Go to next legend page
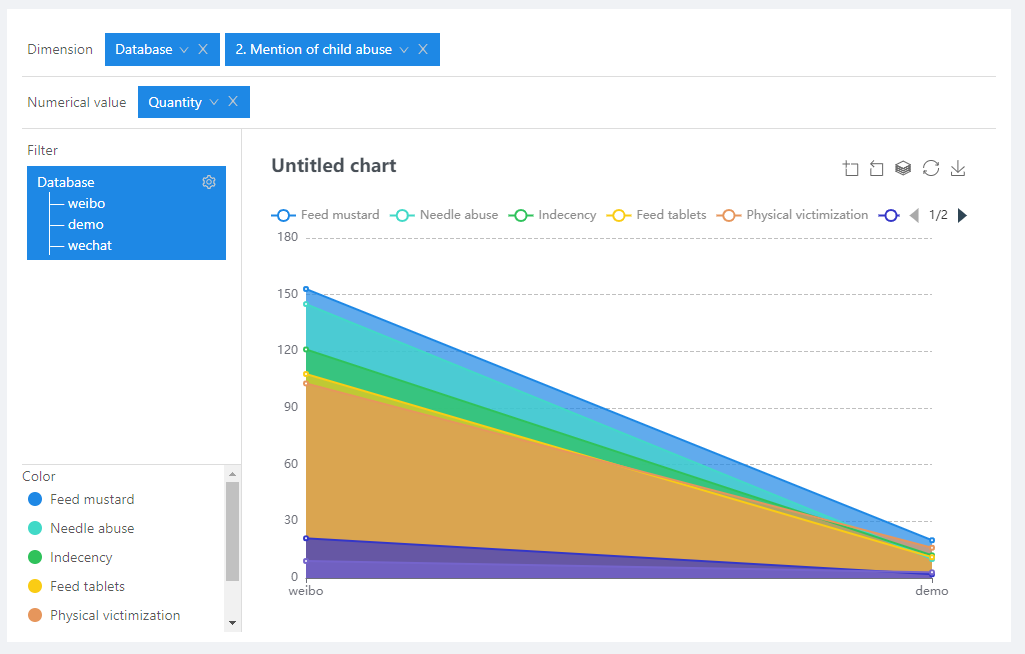The image size is (1025, 654). (962, 215)
